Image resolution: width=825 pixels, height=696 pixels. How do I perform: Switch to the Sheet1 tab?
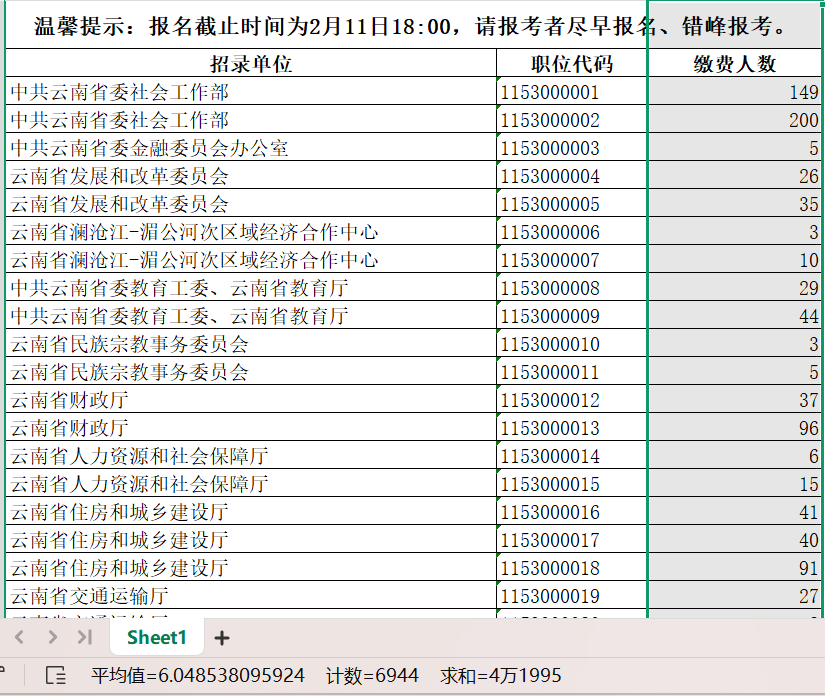point(156,638)
